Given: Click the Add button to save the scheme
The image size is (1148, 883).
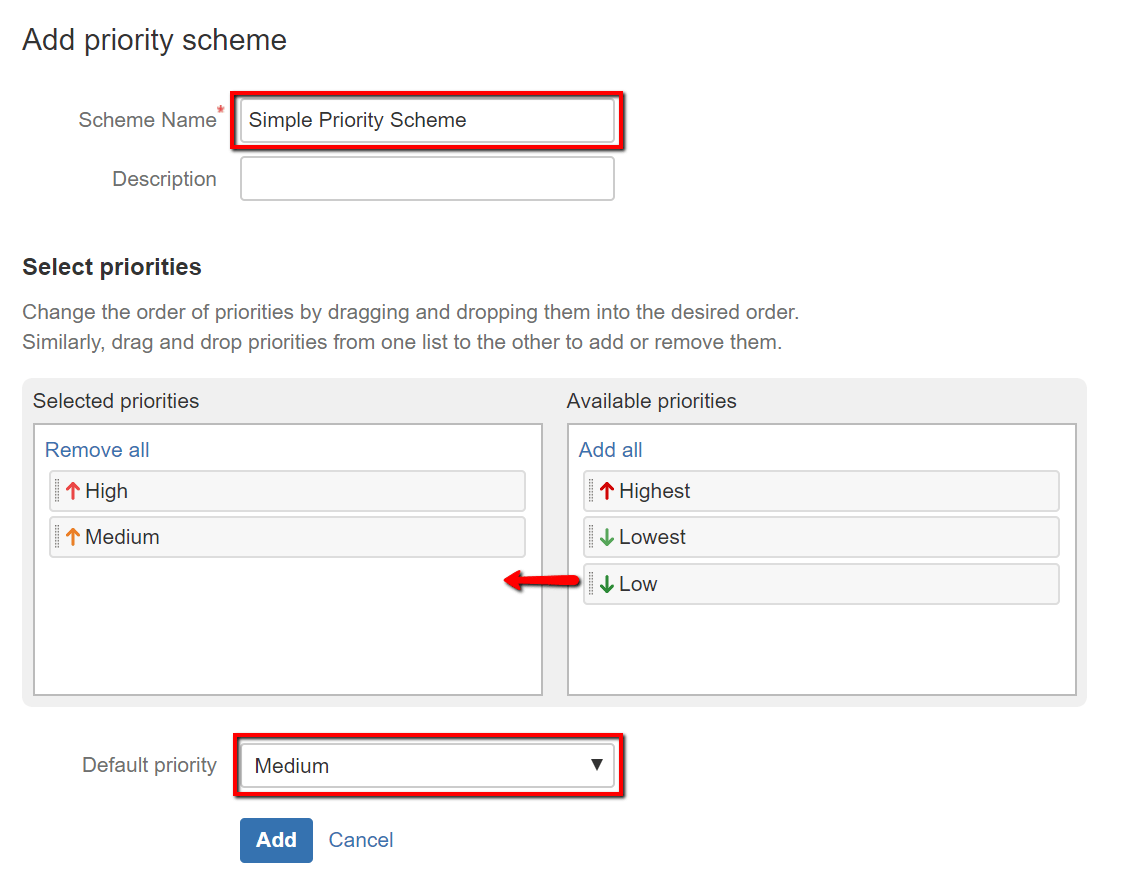Looking at the screenshot, I should click(276, 840).
